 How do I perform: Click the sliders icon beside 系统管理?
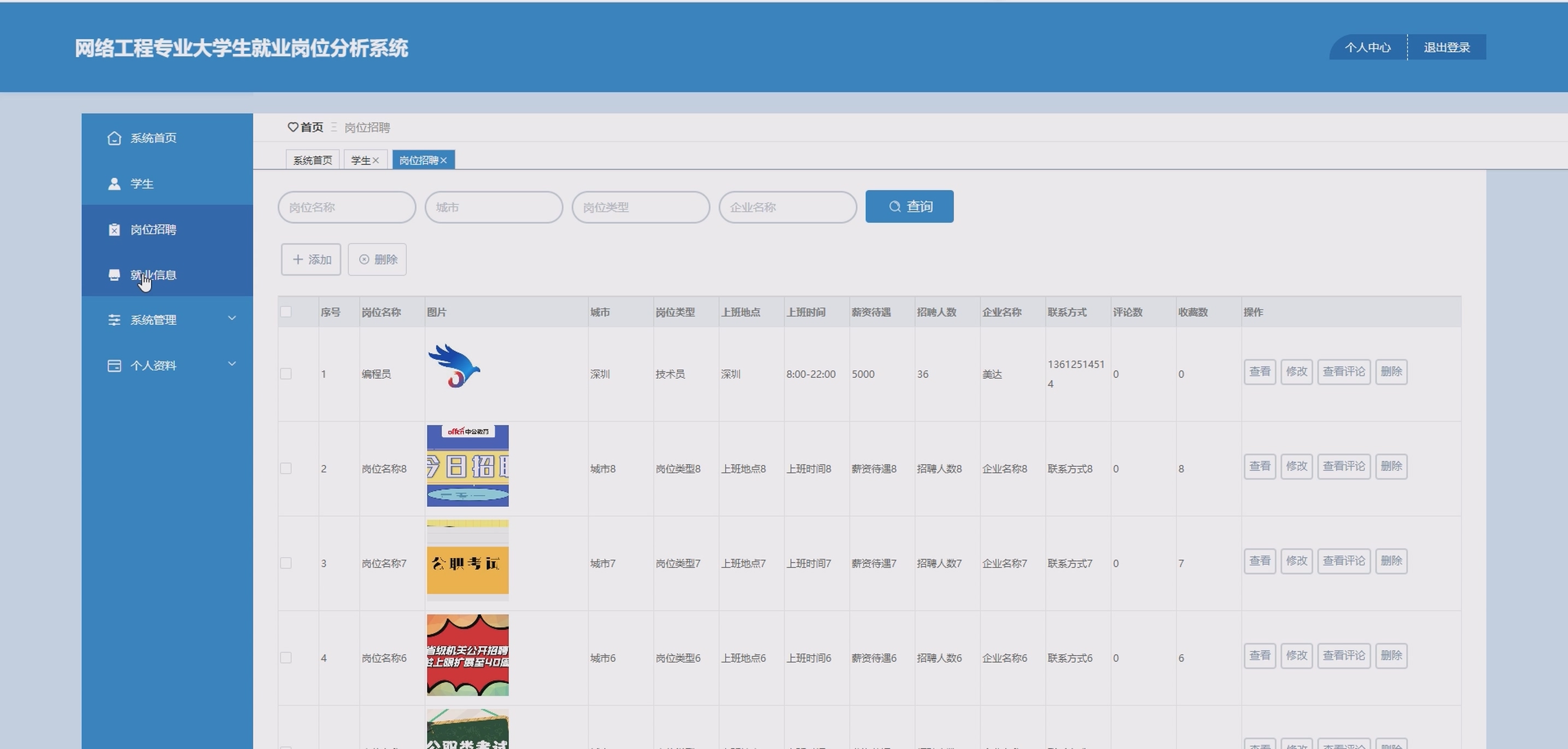pyautogui.click(x=114, y=320)
